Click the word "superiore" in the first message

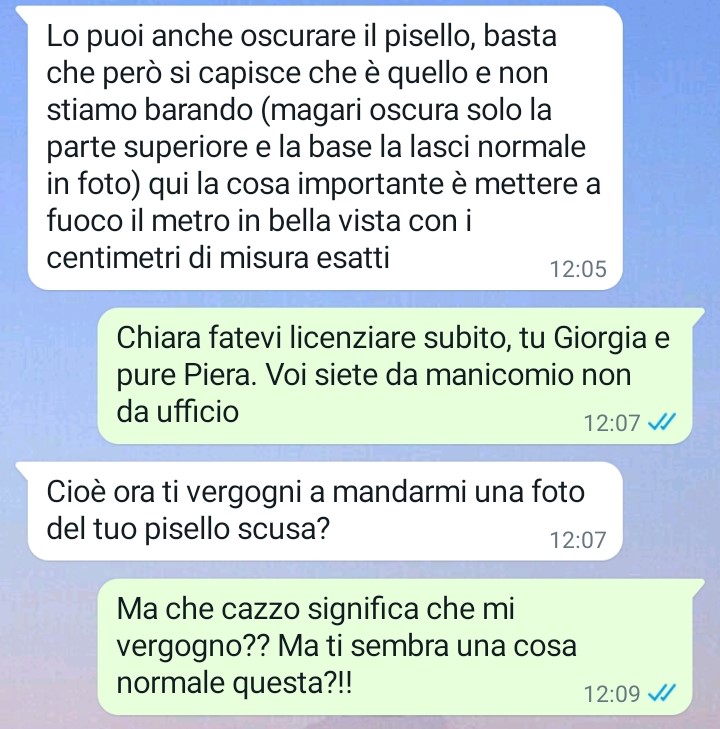pos(186,148)
